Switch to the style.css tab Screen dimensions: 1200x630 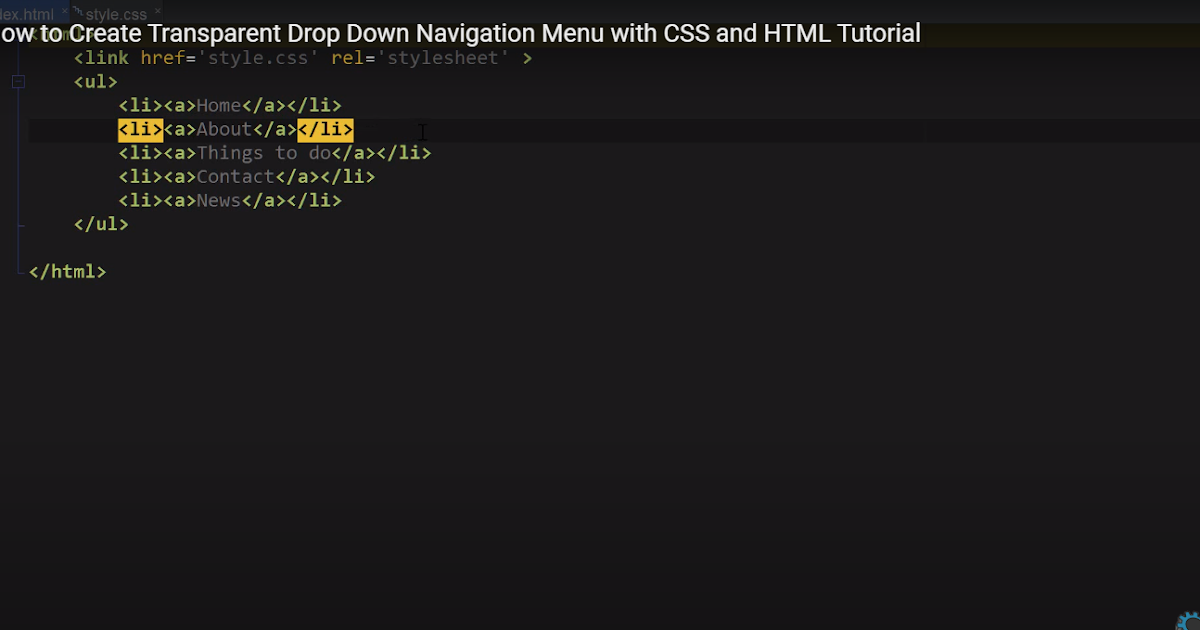pyautogui.click(x=115, y=14)
